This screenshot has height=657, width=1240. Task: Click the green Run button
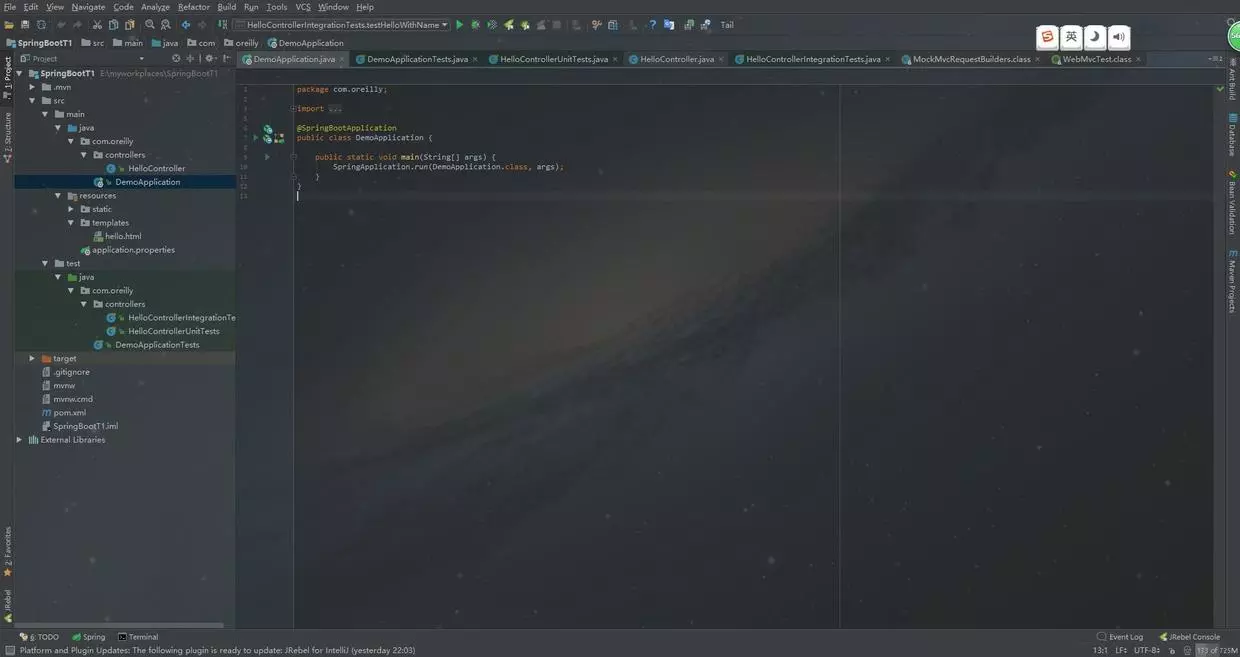coord(460,25)
